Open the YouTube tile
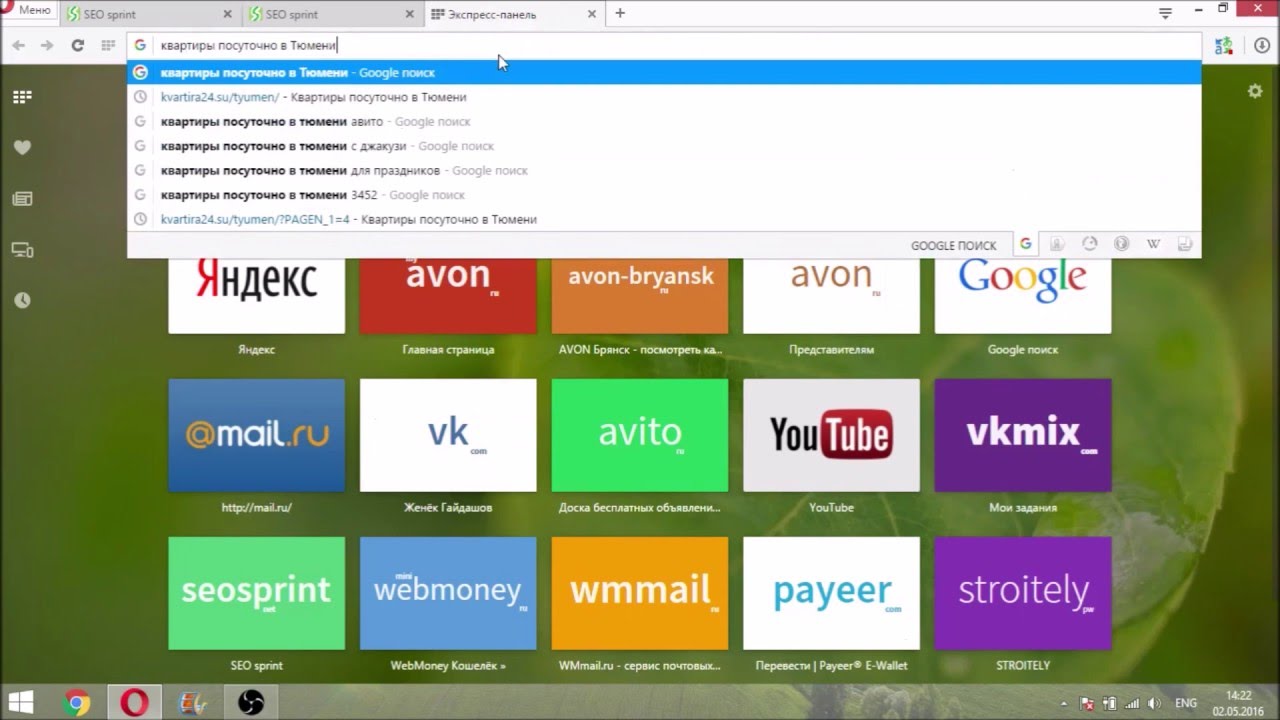This screenshot has width=1280, height=720. (x=831, y=435)
